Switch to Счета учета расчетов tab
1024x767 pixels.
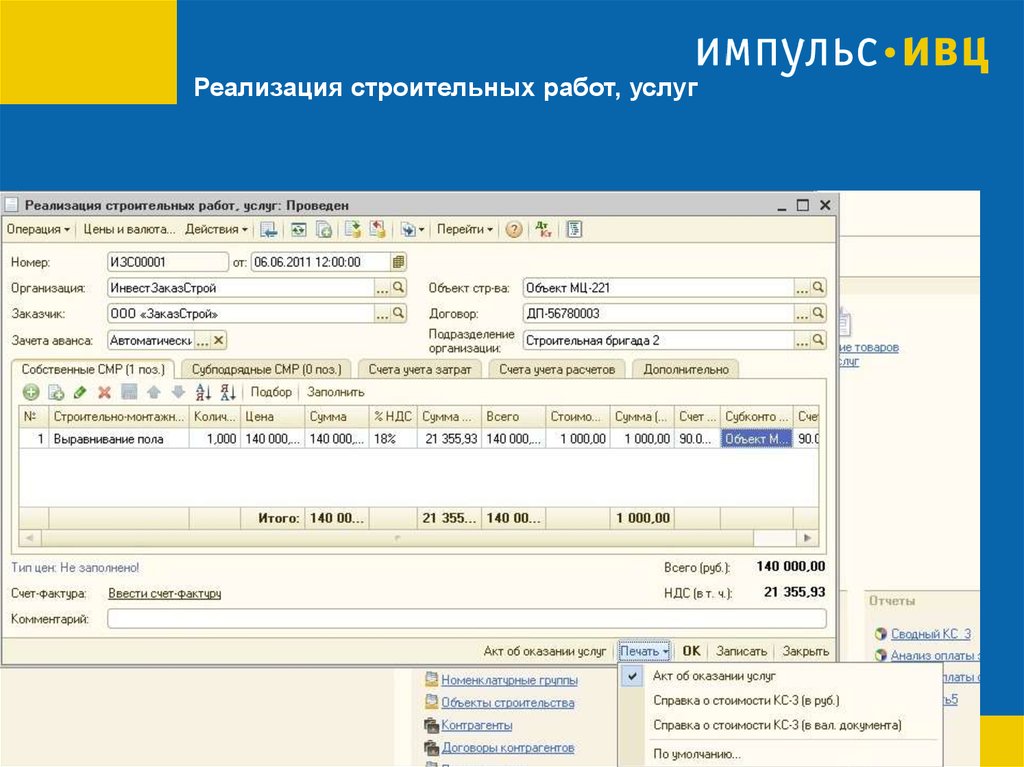[x=557, y=370]
